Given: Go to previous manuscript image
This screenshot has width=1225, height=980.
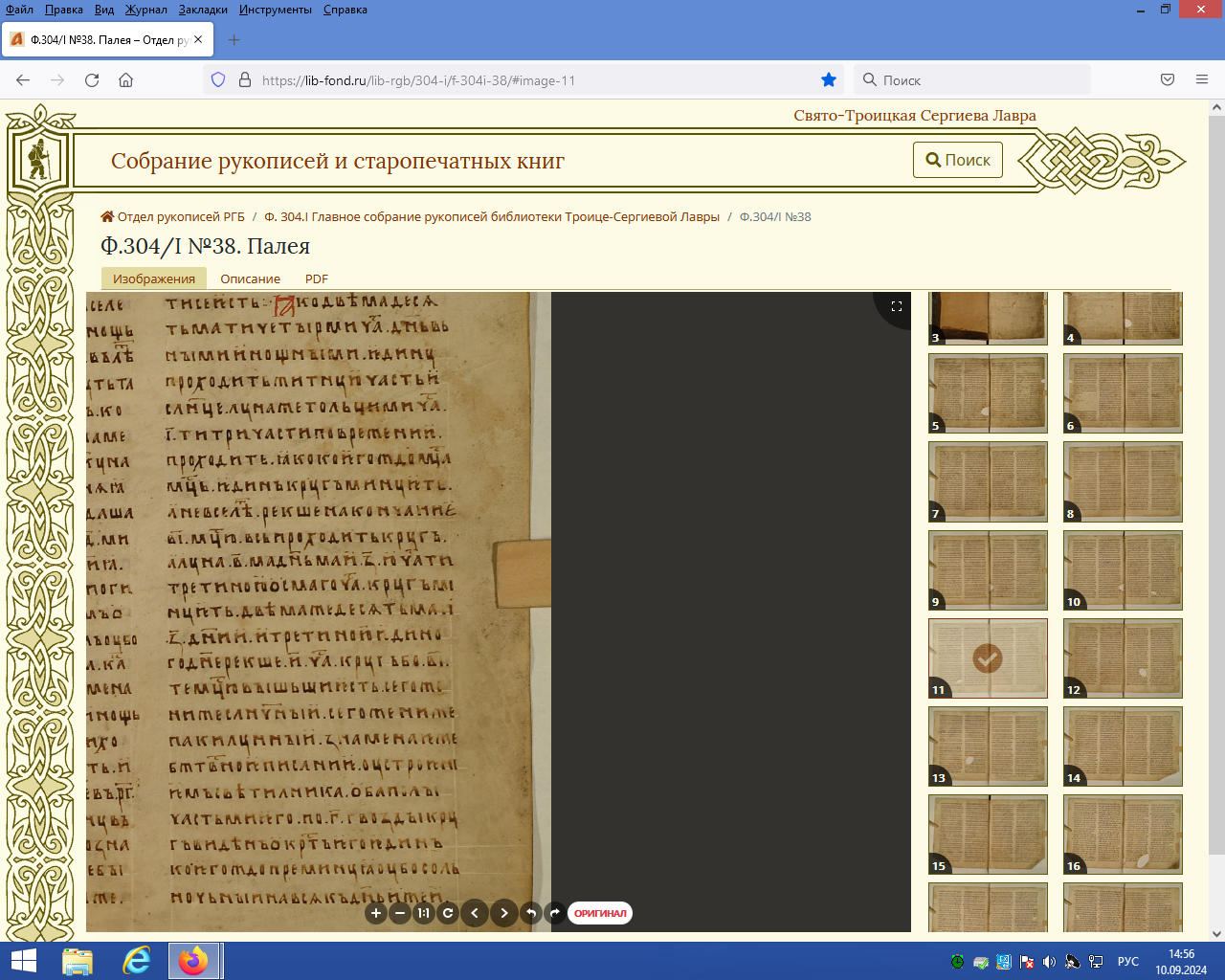Looking at the screenshot, I should point(475,913).
